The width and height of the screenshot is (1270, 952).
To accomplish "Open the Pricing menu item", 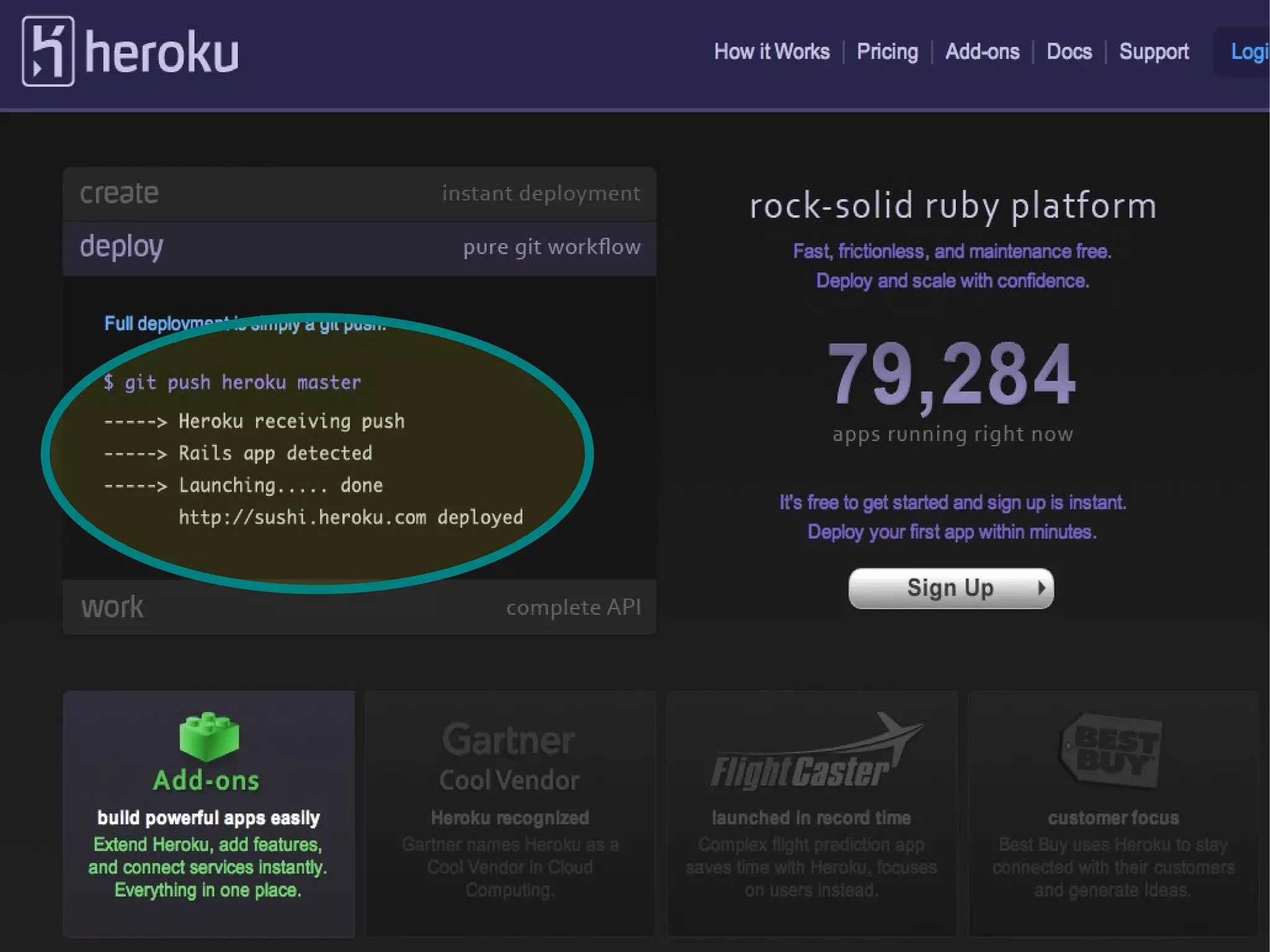I will pyautogui.click(x=887, y=51).
